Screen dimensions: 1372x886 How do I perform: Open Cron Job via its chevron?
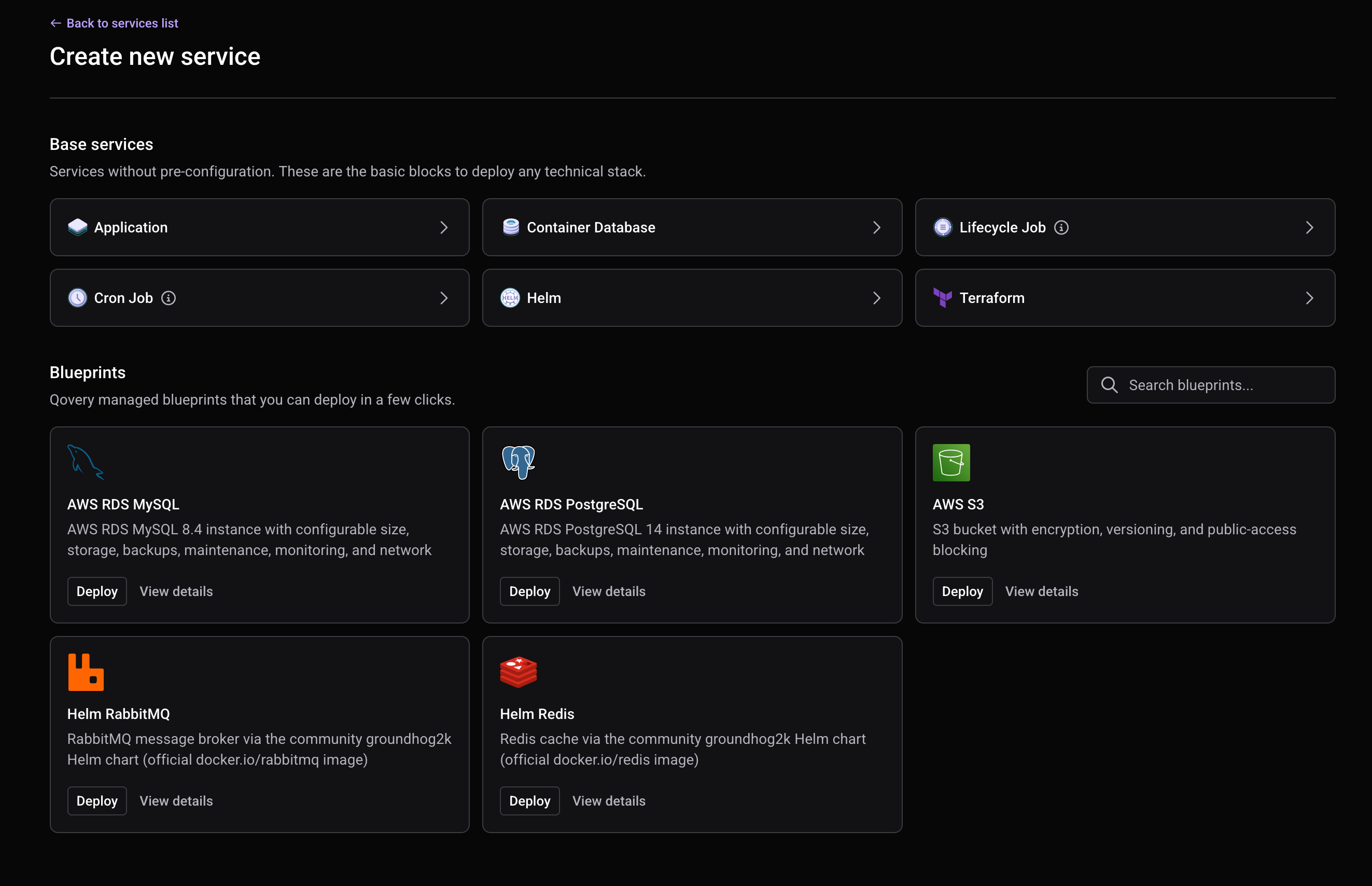point(444,298)
